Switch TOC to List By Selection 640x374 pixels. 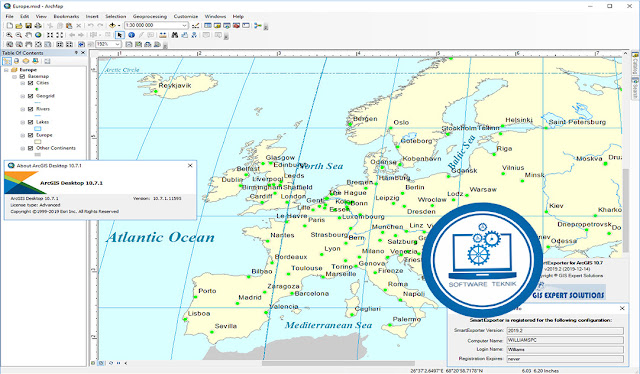coord(36,61)
